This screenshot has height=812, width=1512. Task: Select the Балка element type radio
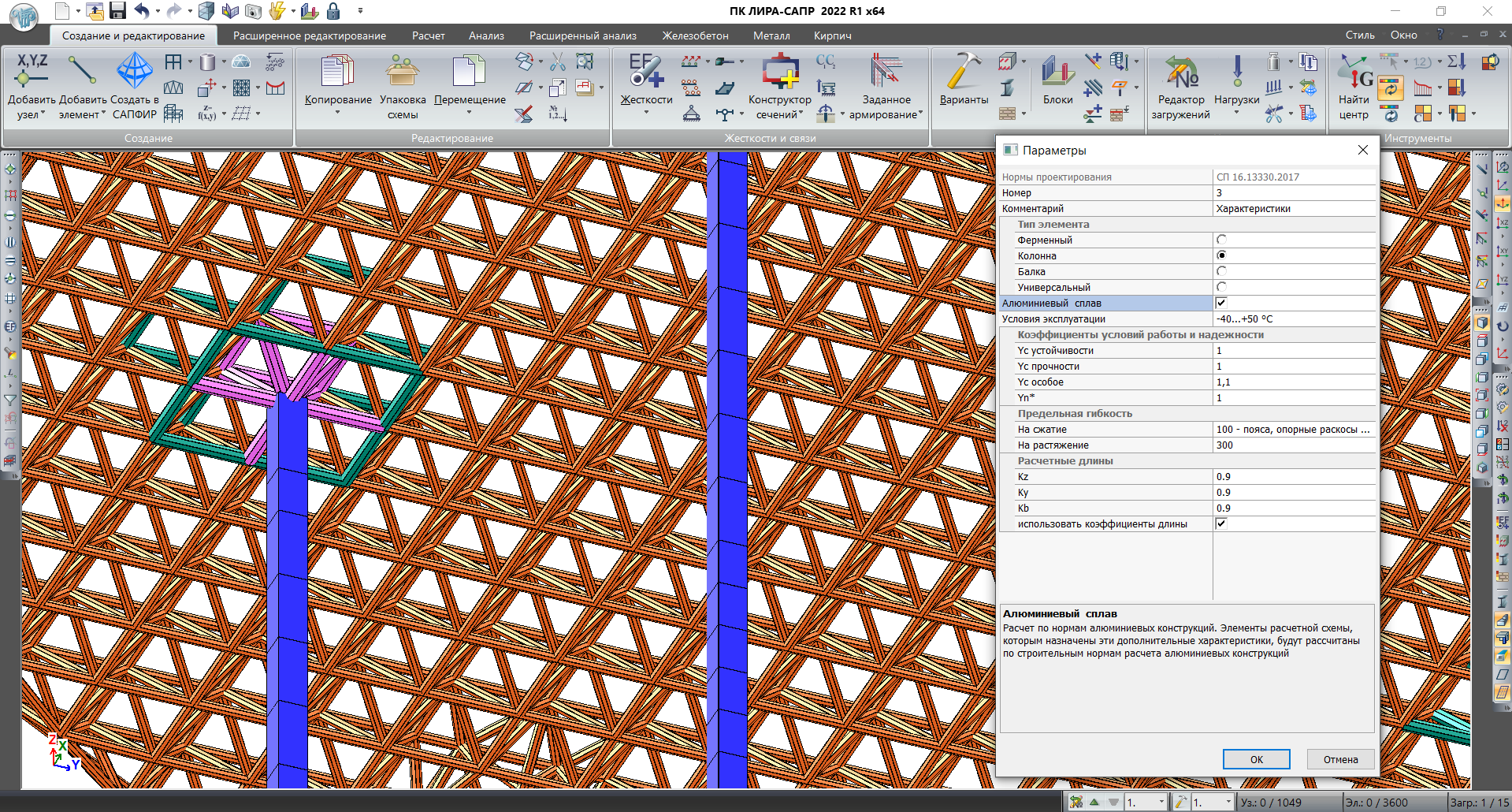1221,271
